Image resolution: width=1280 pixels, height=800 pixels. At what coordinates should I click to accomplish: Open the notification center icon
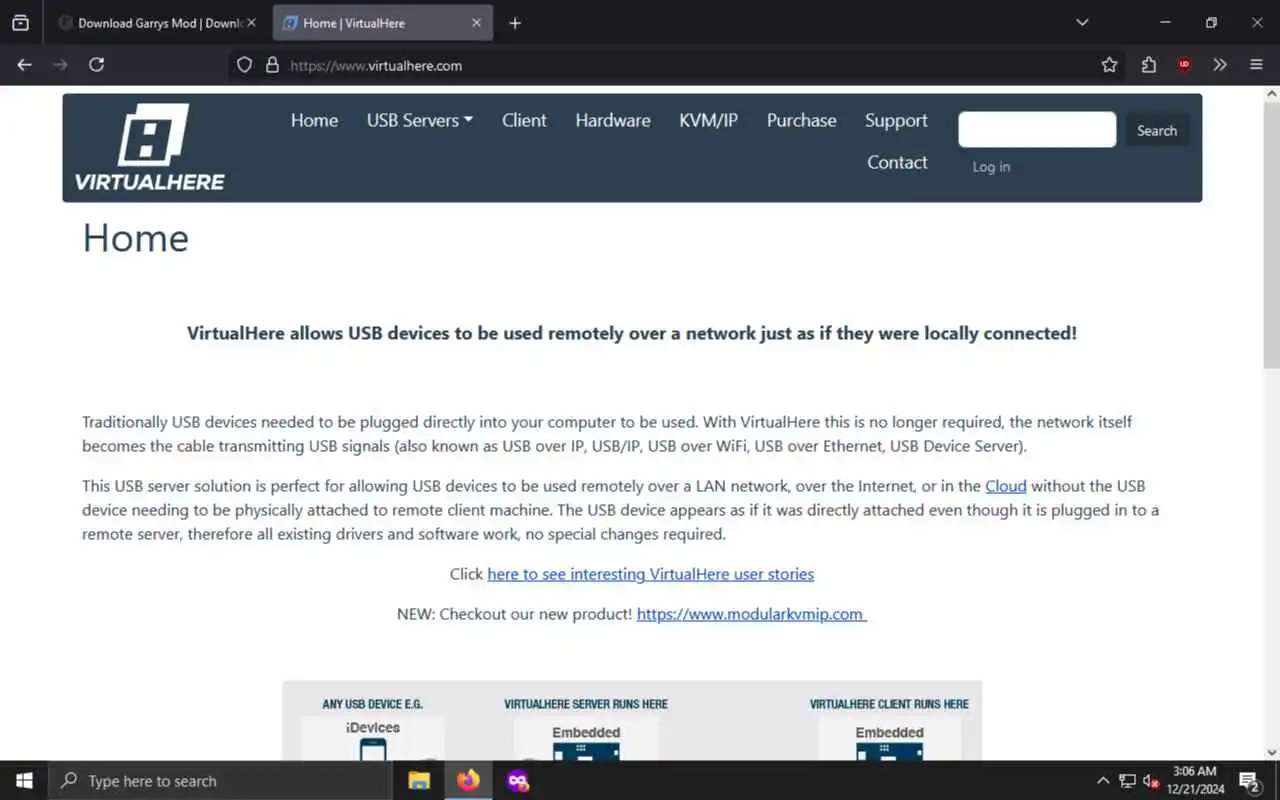pos(1249,781)
